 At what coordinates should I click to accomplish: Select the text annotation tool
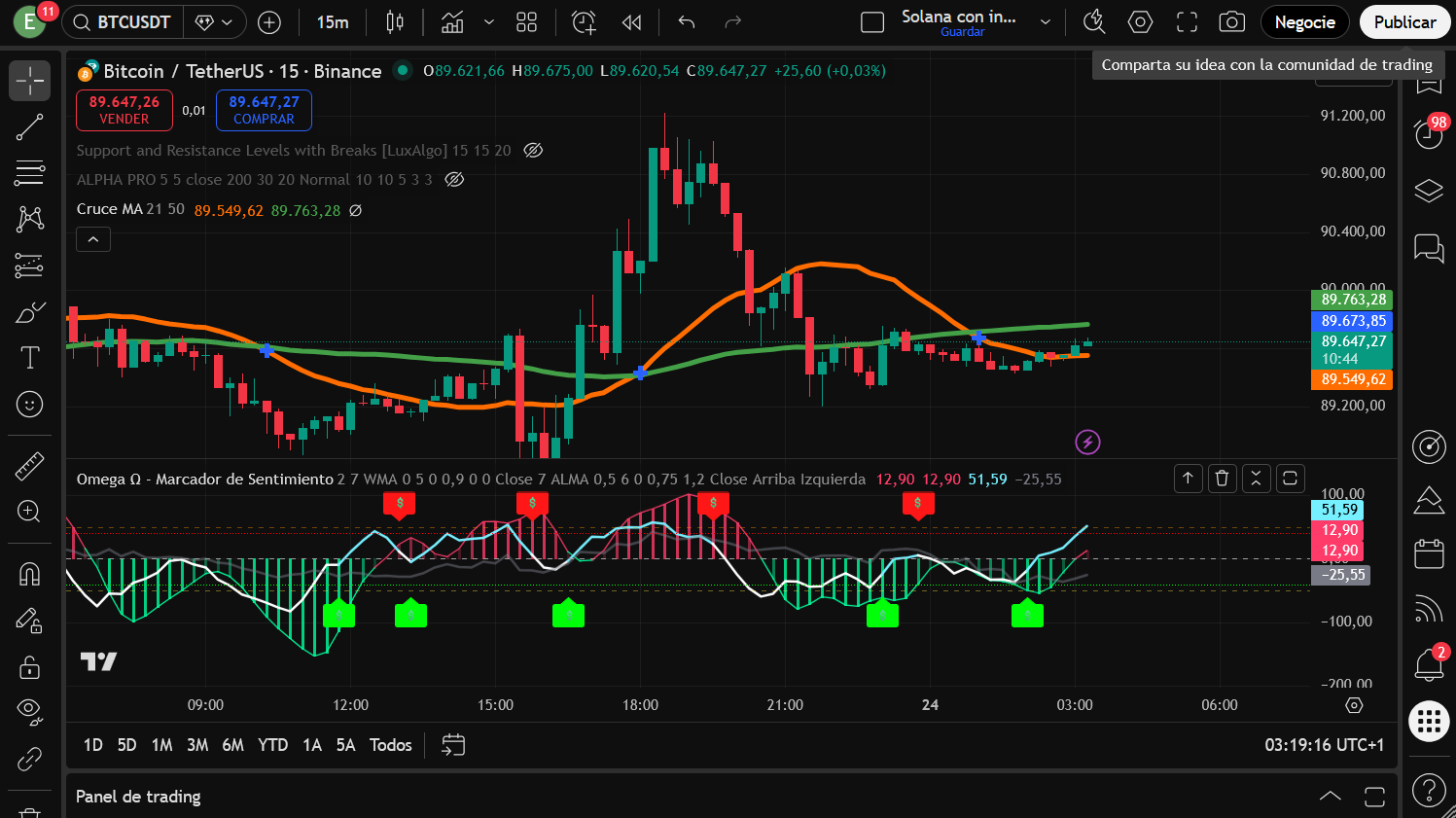pyautogui.click(x=29, y=358)
